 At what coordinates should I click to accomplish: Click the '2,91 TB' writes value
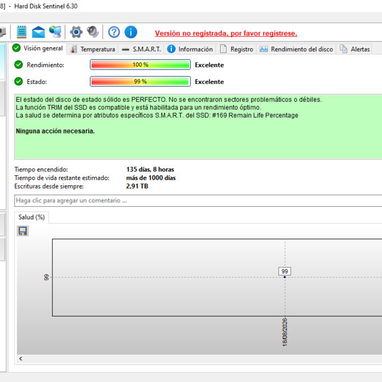(137, 186)
